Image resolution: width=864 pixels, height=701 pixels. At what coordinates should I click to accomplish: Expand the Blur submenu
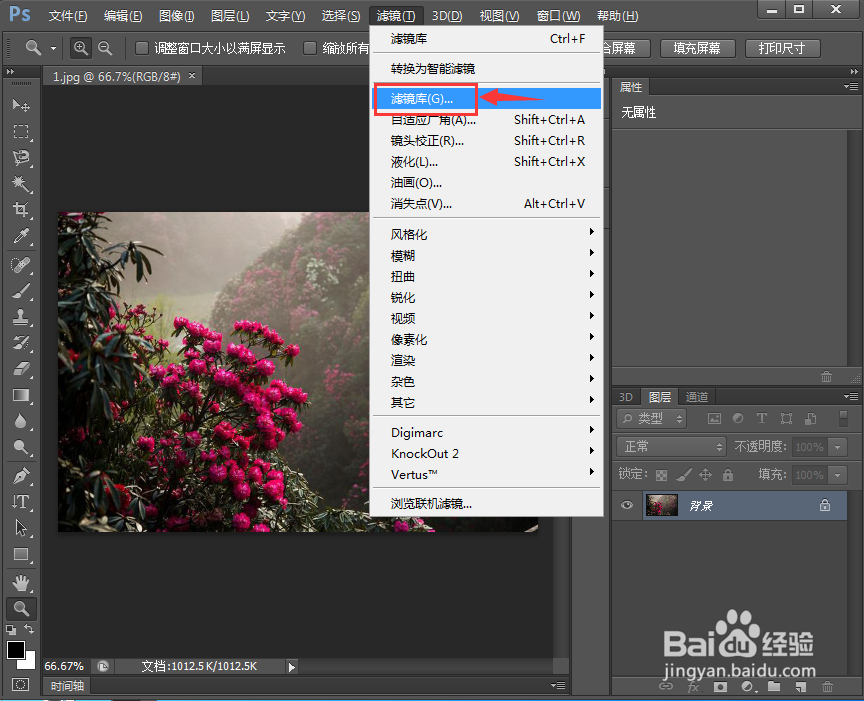coord(487,255)
